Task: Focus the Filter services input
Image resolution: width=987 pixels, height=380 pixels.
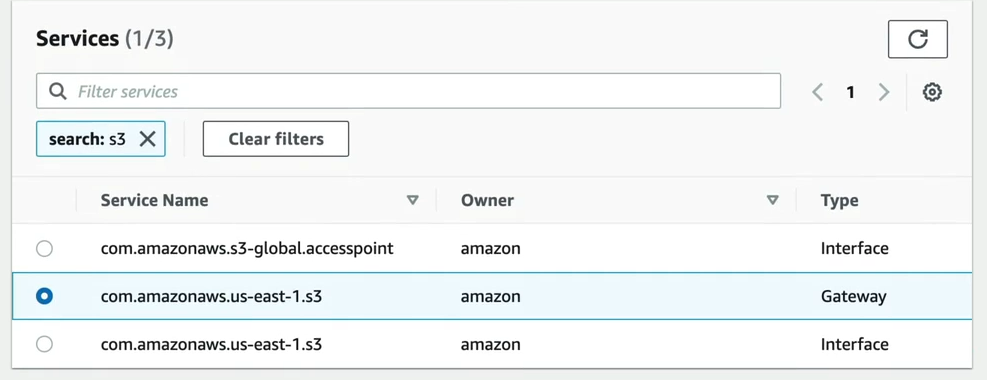Action: tap(409, 91)
